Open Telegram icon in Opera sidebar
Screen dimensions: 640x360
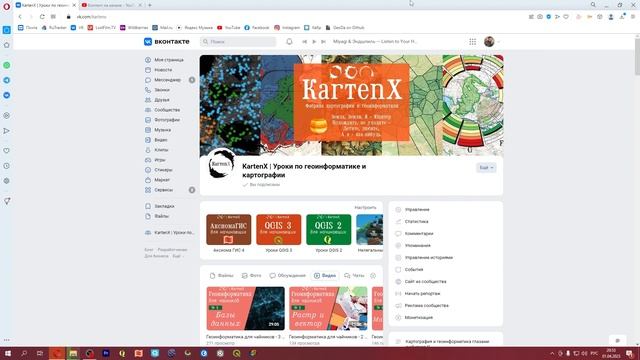[x=7, y=80]
